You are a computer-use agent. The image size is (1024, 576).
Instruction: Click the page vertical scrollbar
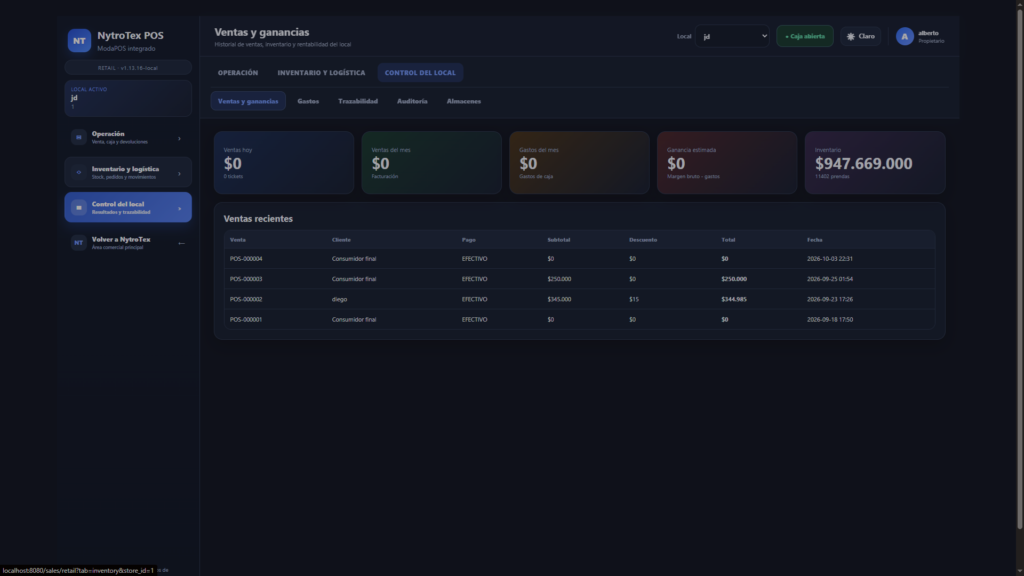(x=1019, y=268)
